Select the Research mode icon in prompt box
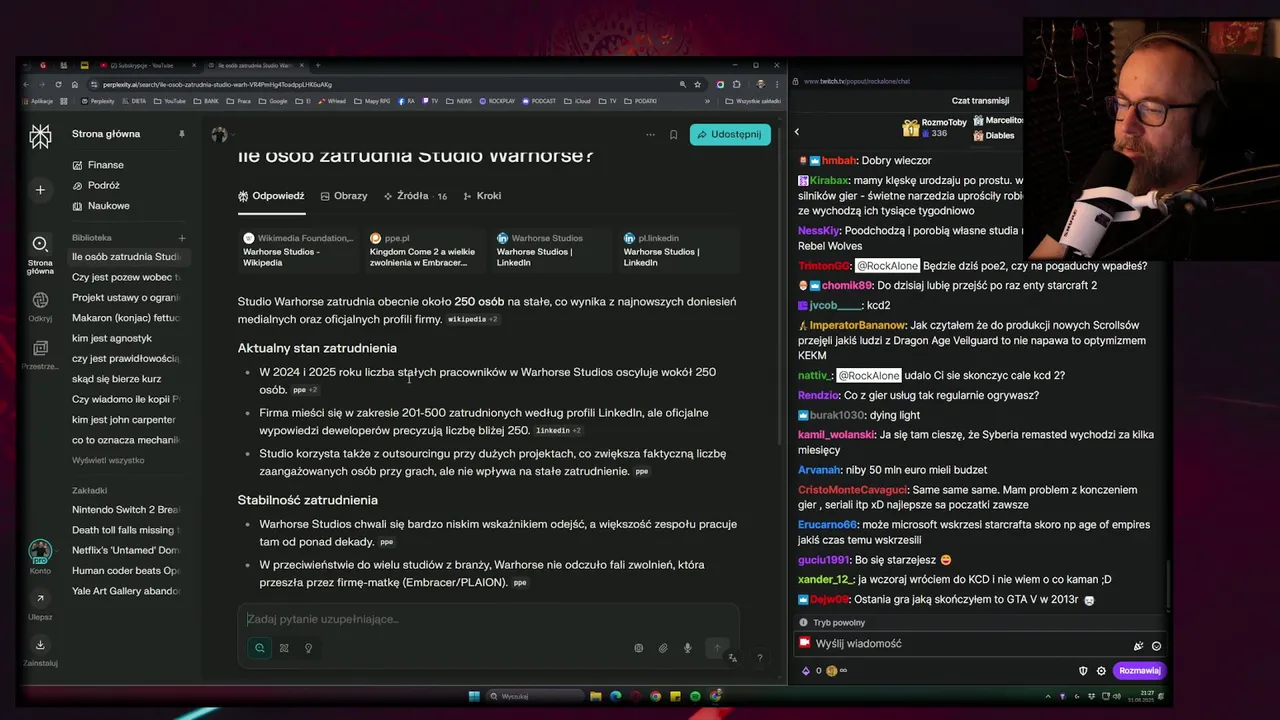1280x720 pixels. click(x=284, y=648)
